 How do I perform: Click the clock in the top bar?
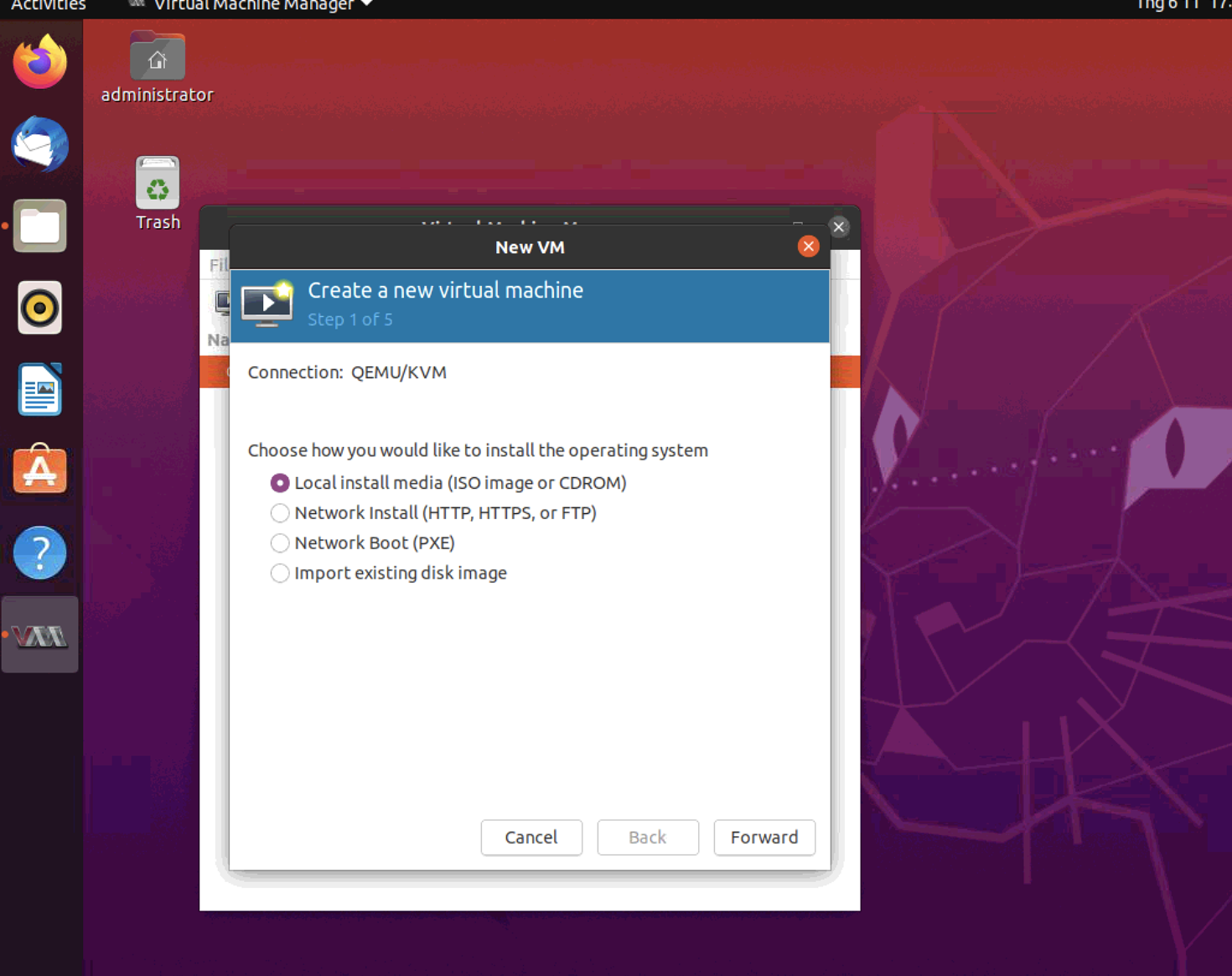point(1183,6)
